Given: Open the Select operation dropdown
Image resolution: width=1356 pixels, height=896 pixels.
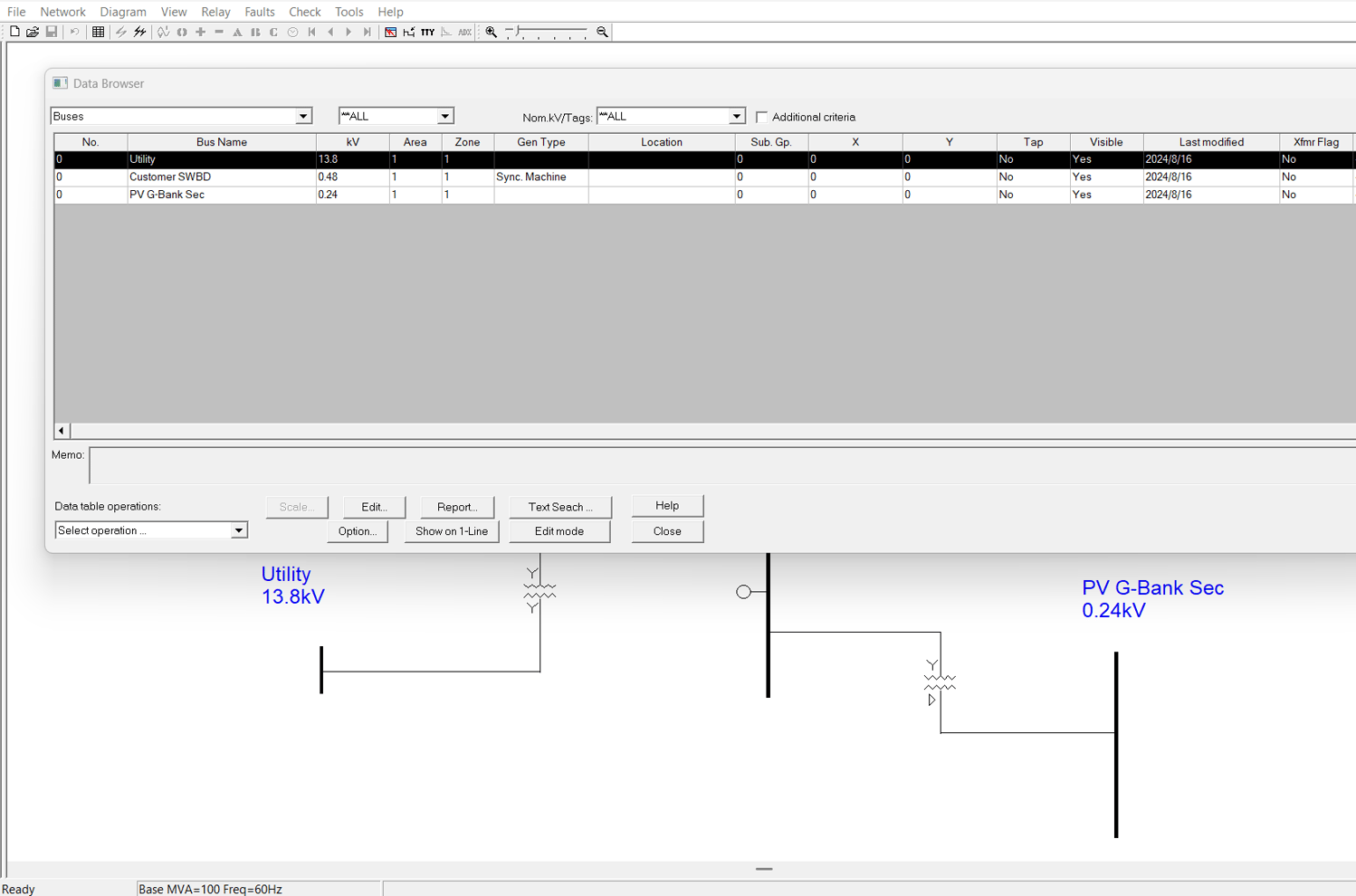Looking at the screenshot, I should (239, 529).
